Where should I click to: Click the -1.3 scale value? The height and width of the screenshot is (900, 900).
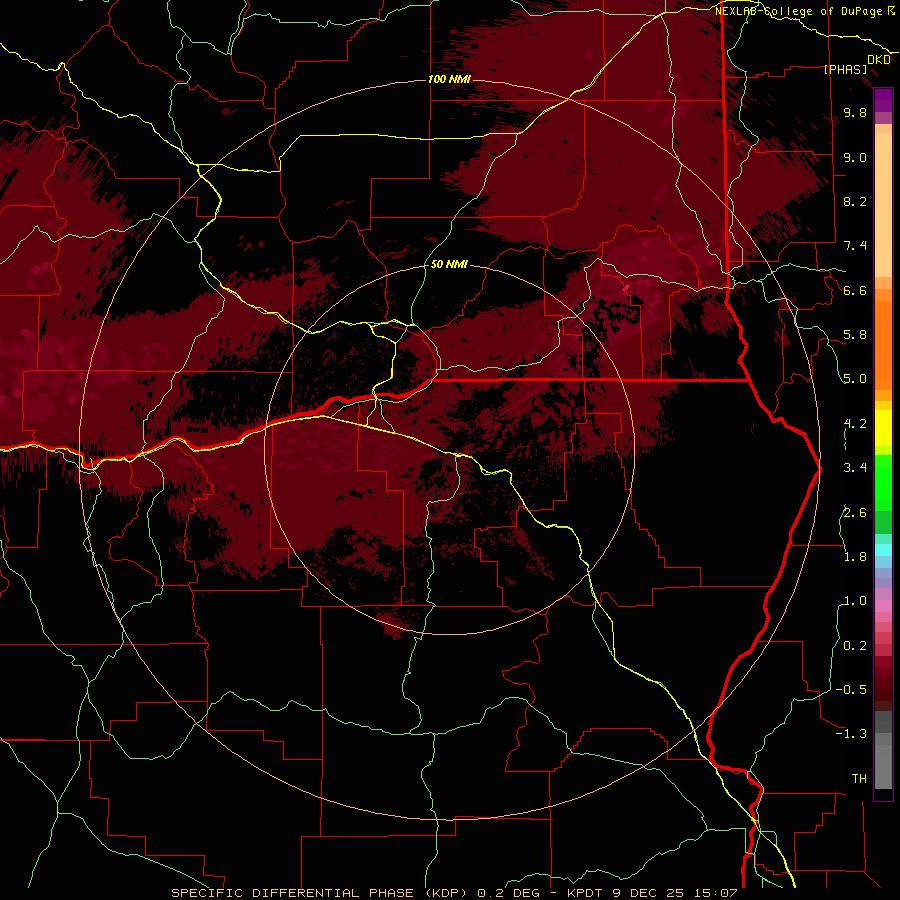click(851, 734)
